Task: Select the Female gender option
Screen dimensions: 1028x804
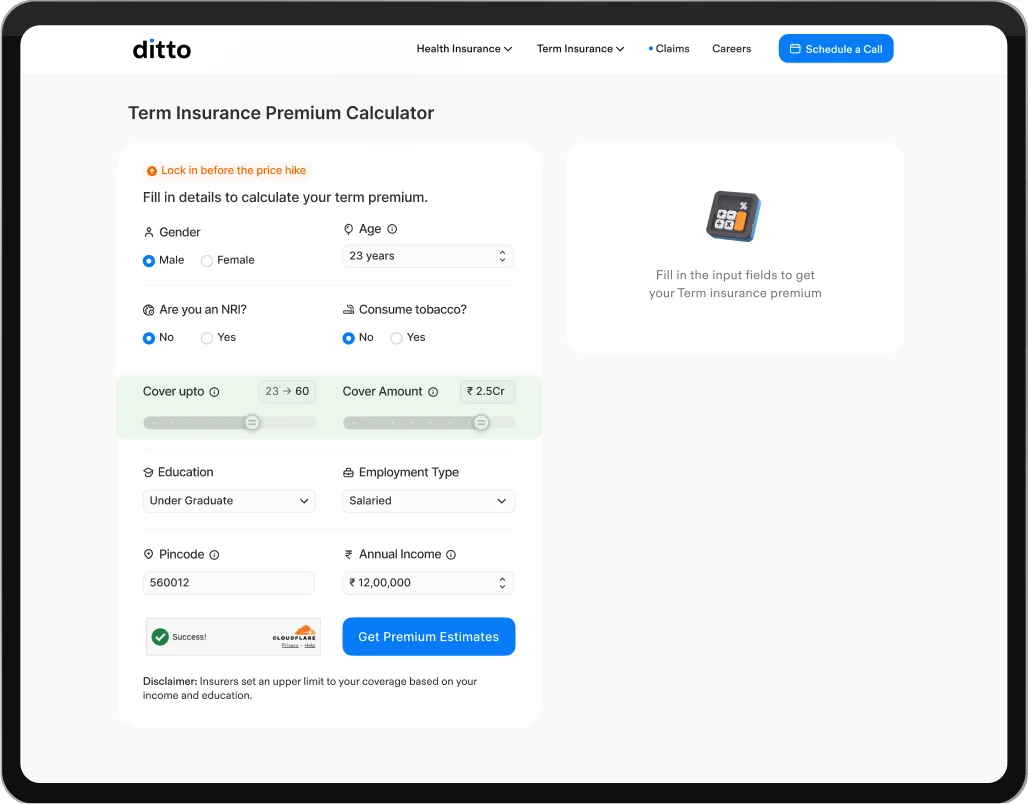Action: click(x=227, y=260)
